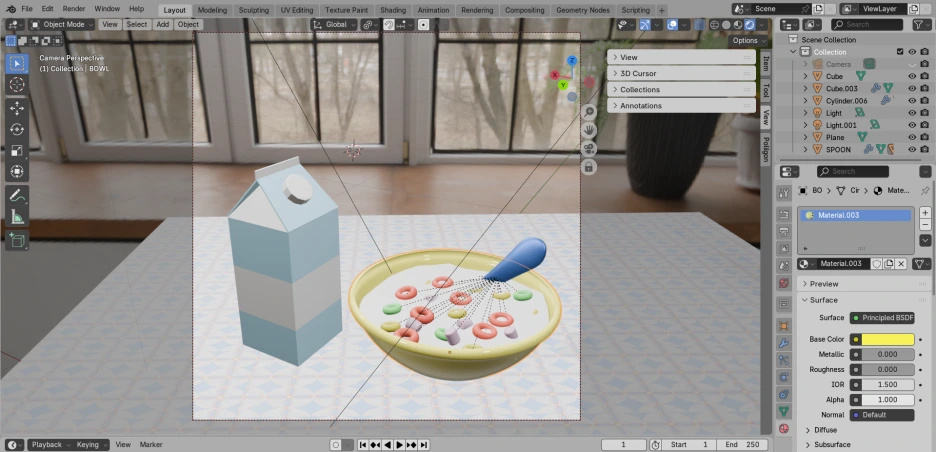The width and height of the screenshot is (936, 452).
Task: Toggle show overlays button
Action: coord(672,24)
